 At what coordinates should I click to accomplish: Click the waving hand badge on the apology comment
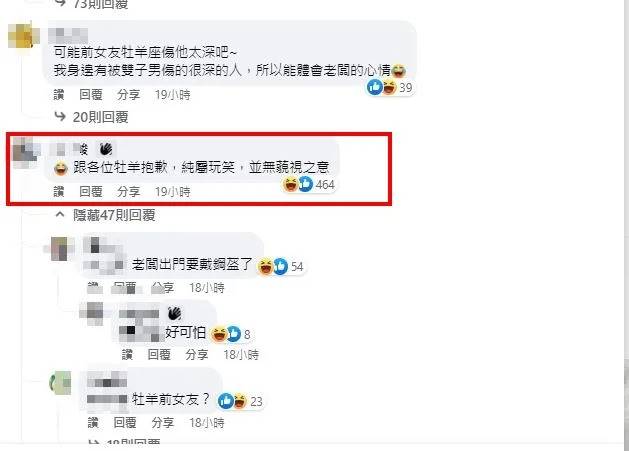coord(106,149)
